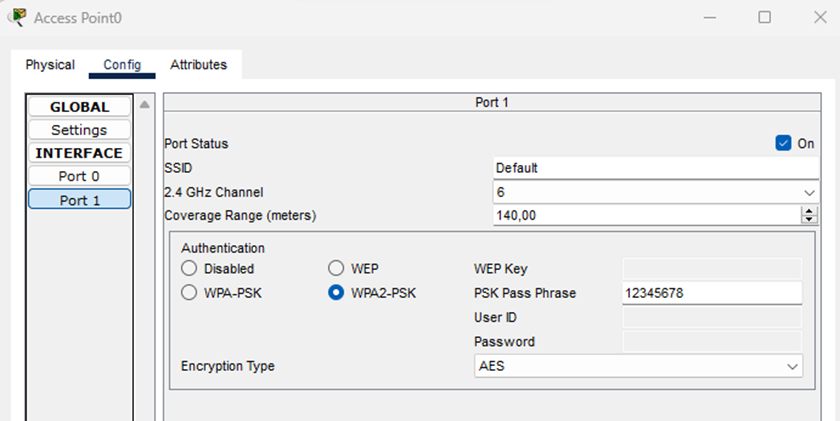Expand the Encryption Type dropdown
840x421 pixels.
coord(639,367)
